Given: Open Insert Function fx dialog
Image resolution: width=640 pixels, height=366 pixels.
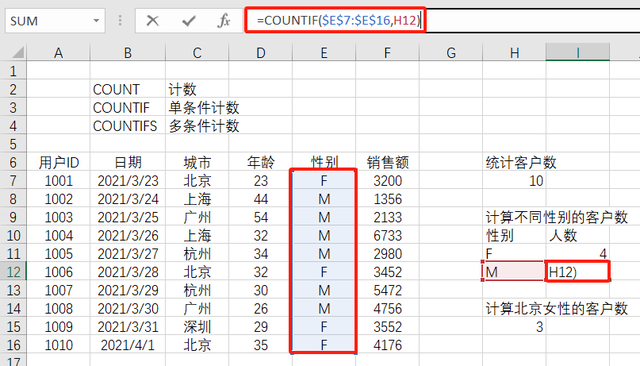Looking at the screenshot, I should (x=224, y=20).
